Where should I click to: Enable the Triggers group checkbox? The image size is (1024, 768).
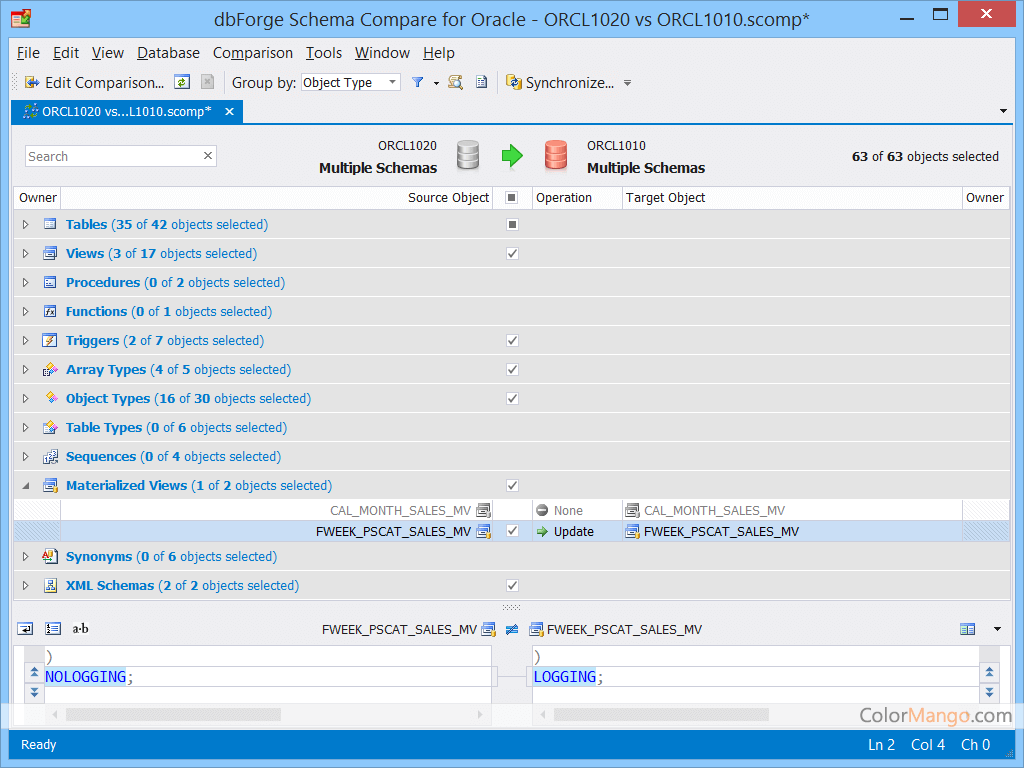(x=512, y=340)
